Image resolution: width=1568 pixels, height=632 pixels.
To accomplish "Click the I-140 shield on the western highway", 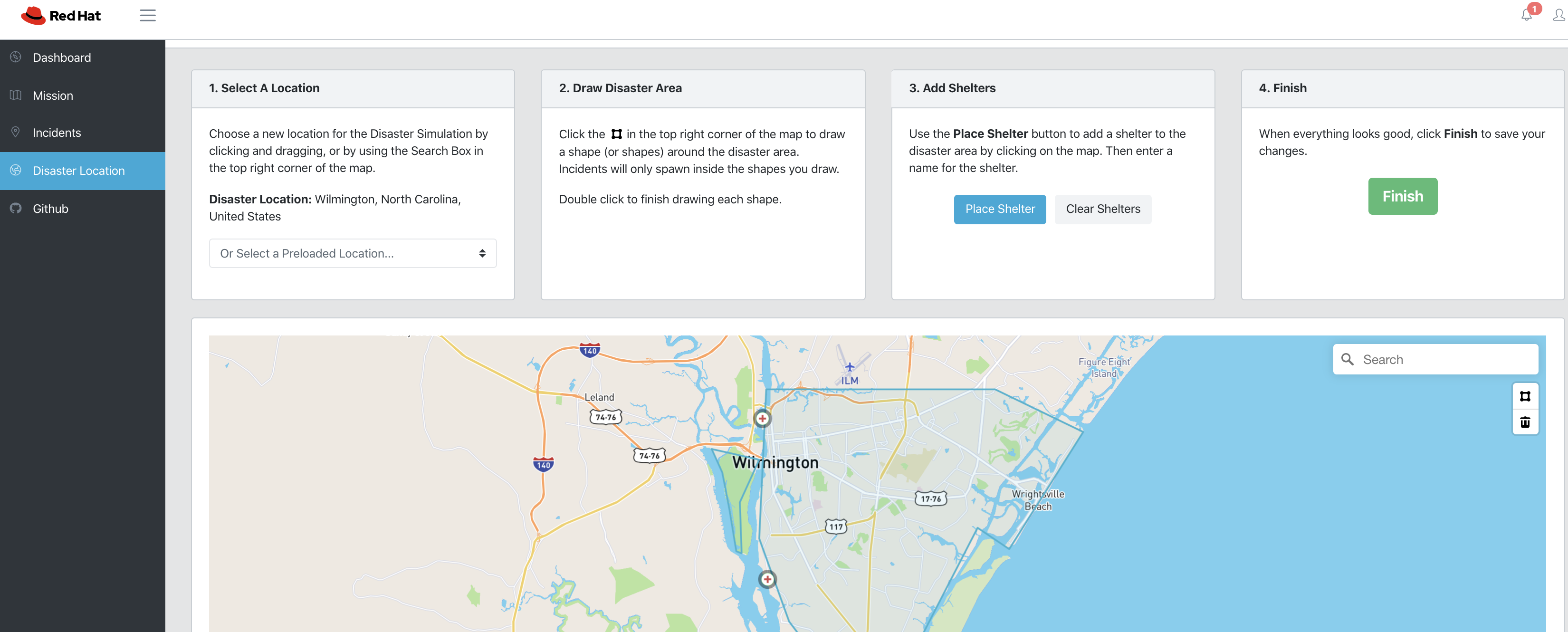I will (x=543, y=465).
